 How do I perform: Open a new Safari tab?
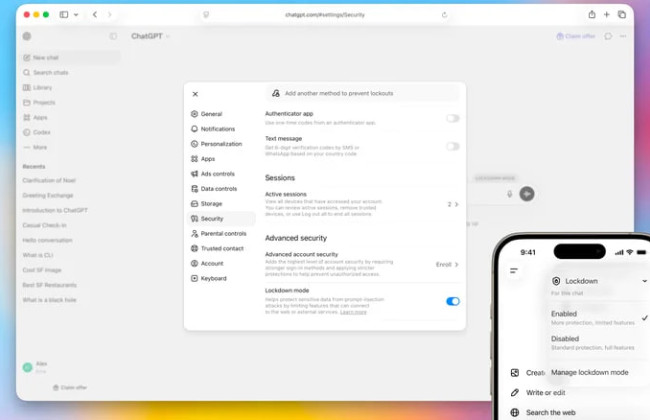[x=606, y=15]
